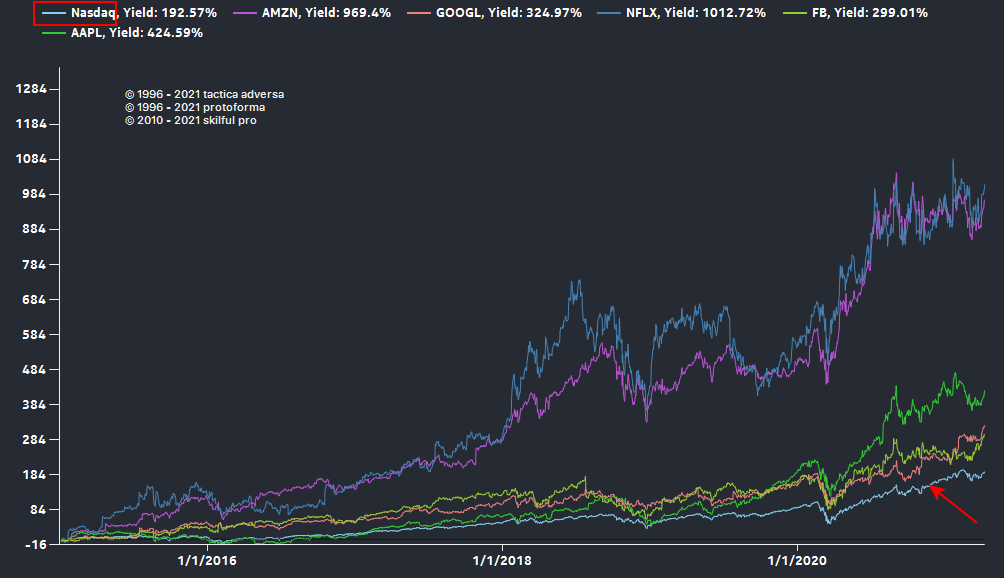Click the Nasdaq legend label
Image resolution: width=1004 pixels, height=578 pixels.
click(93, 13)
